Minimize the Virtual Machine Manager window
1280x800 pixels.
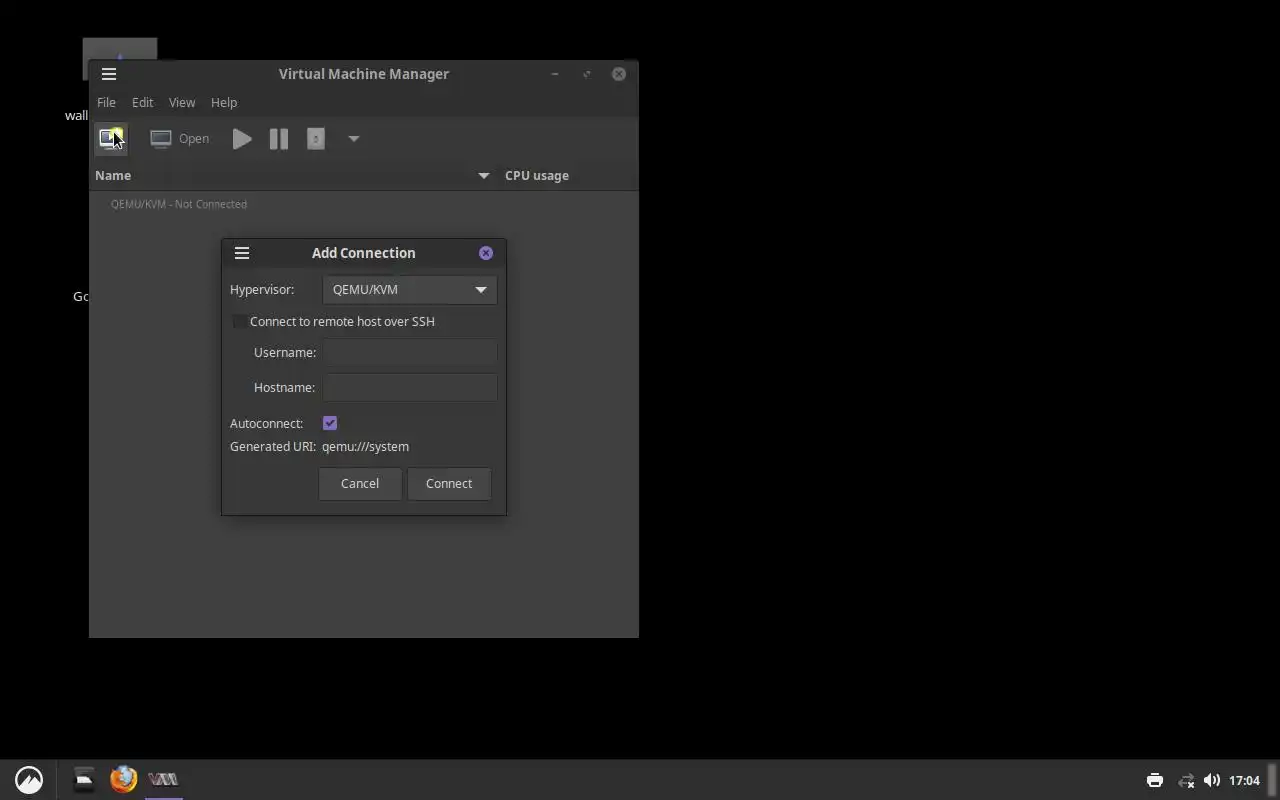pos(555,74)
